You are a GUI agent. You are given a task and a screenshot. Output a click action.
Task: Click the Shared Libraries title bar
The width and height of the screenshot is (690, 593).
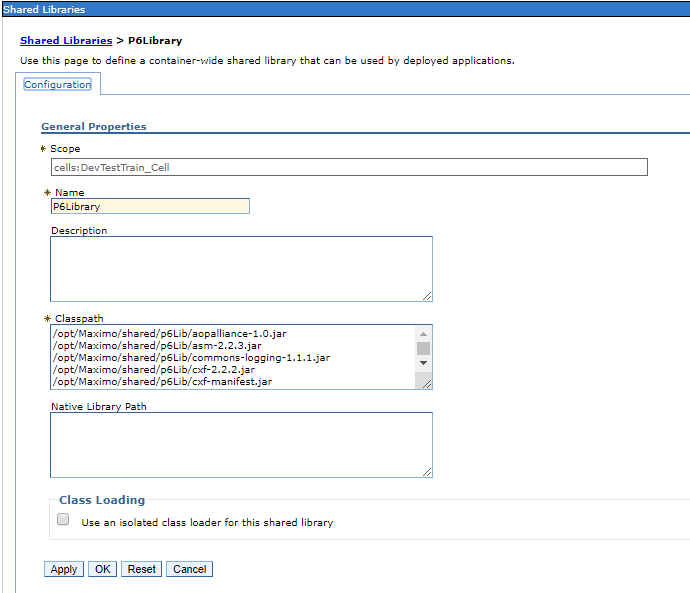(346, 9)
